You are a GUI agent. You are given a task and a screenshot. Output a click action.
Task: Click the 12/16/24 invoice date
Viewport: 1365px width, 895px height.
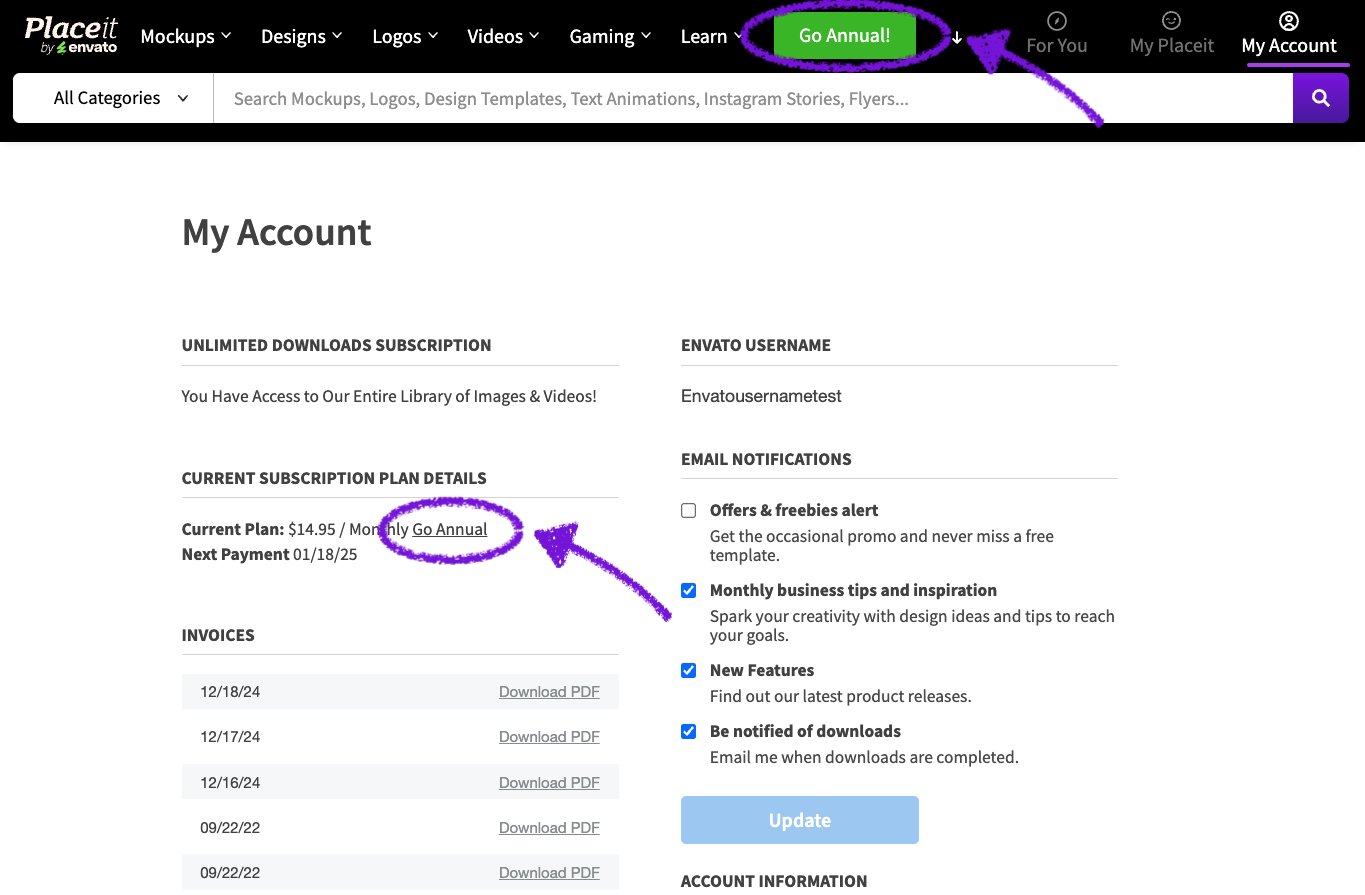(230, 783)
